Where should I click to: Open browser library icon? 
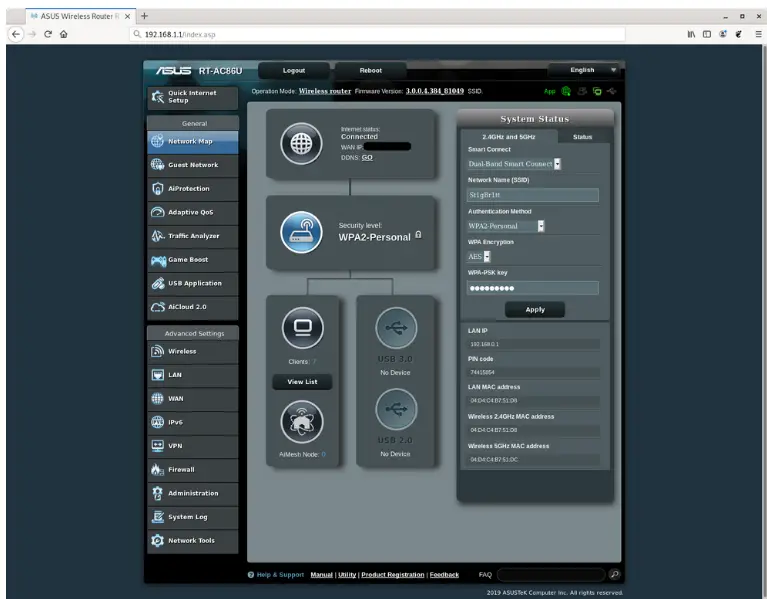coord(691,34)
